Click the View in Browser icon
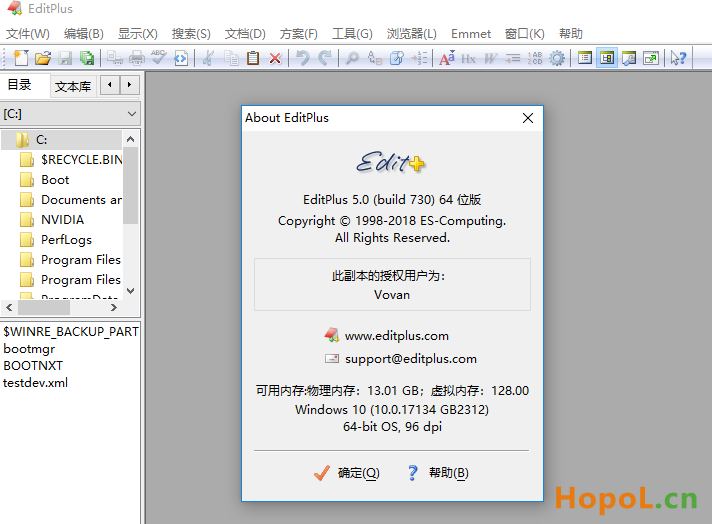The image size is (712, 524). coord(181,58)
